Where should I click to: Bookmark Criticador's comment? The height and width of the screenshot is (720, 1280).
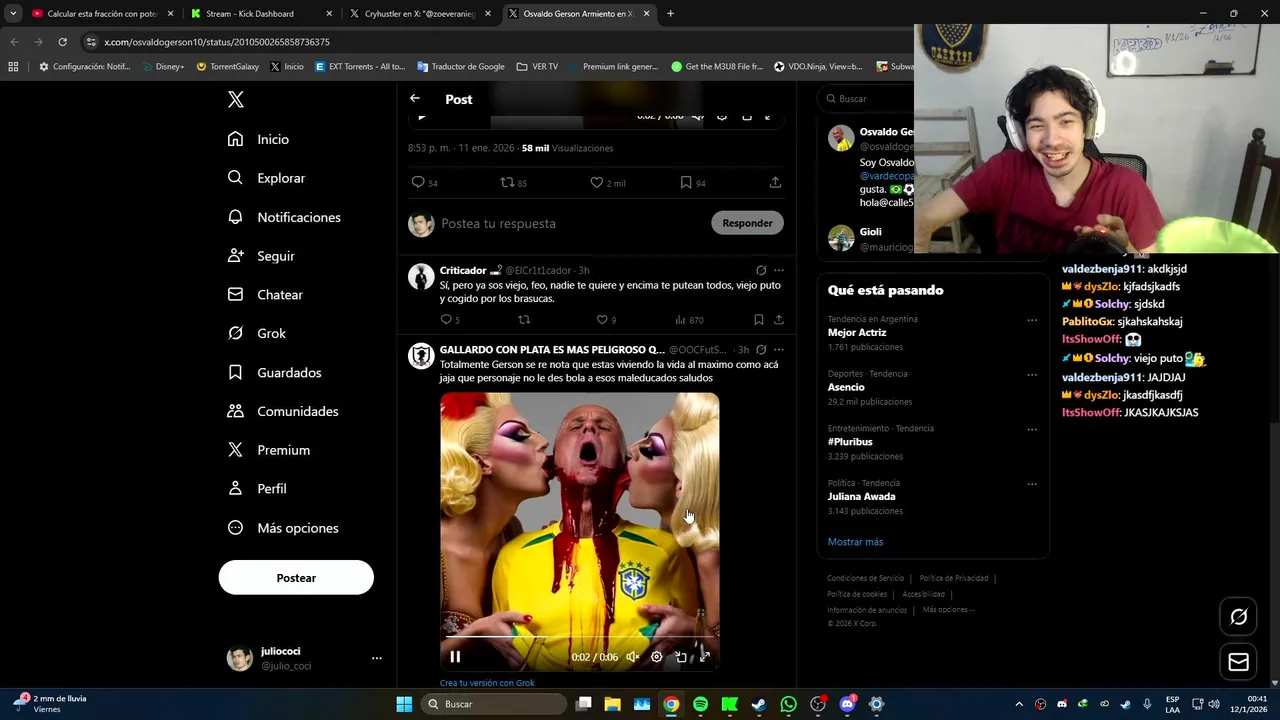[759, 320]
